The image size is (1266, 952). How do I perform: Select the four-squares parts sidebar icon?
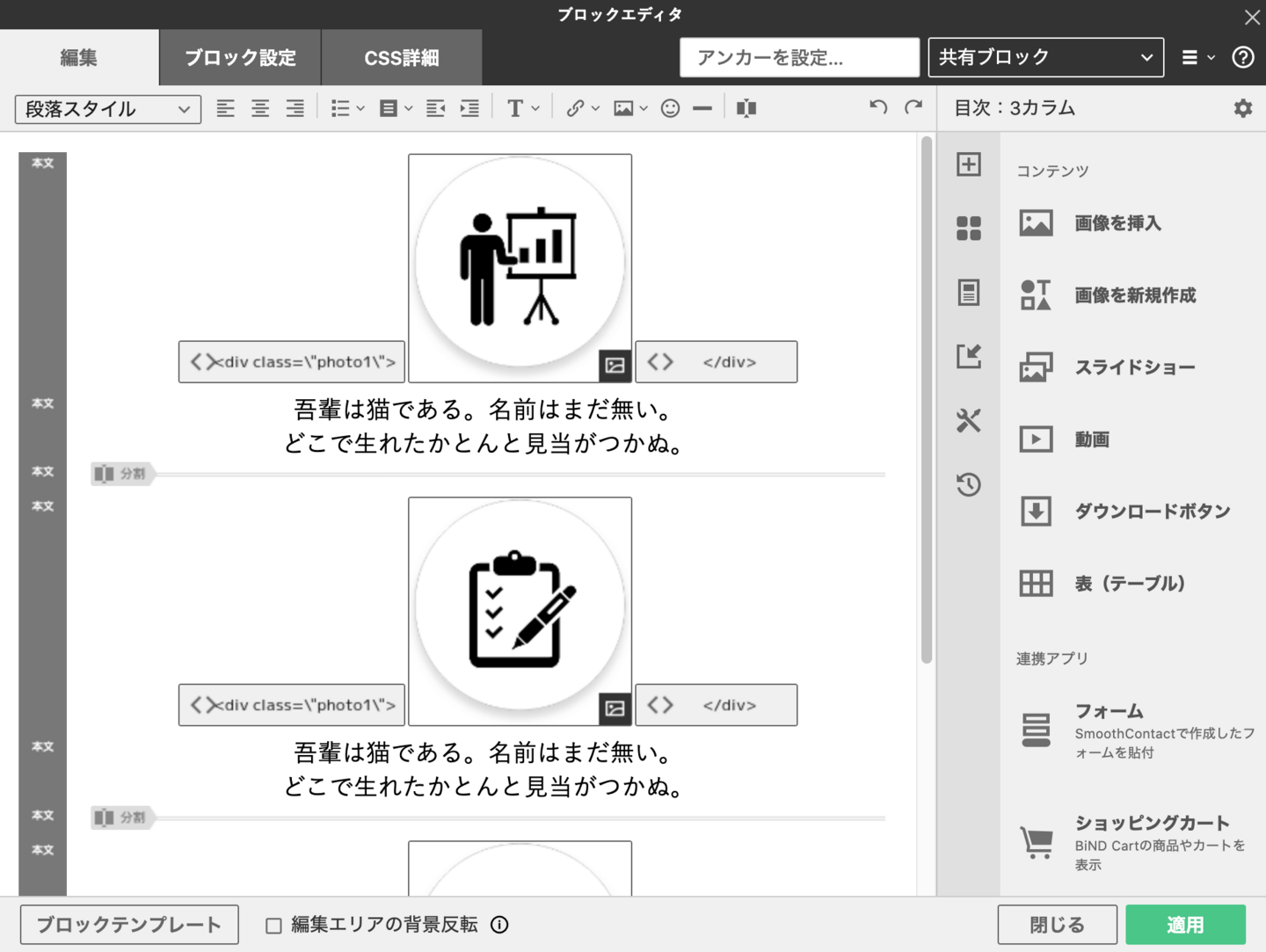point(969,229)
